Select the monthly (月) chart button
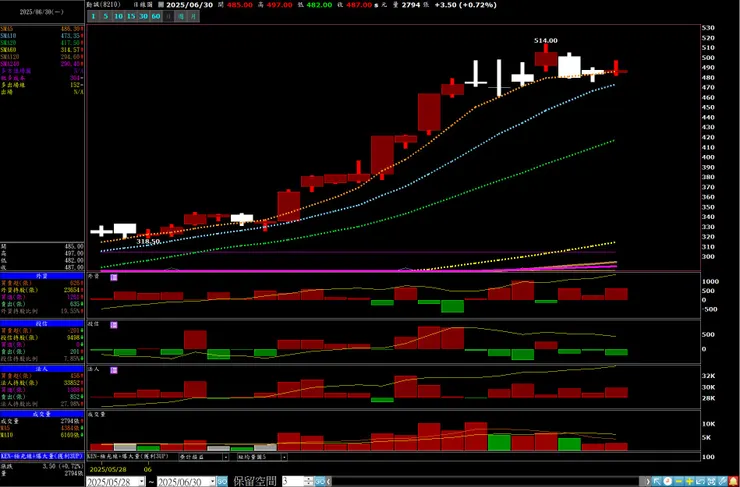 coord(194,17)
